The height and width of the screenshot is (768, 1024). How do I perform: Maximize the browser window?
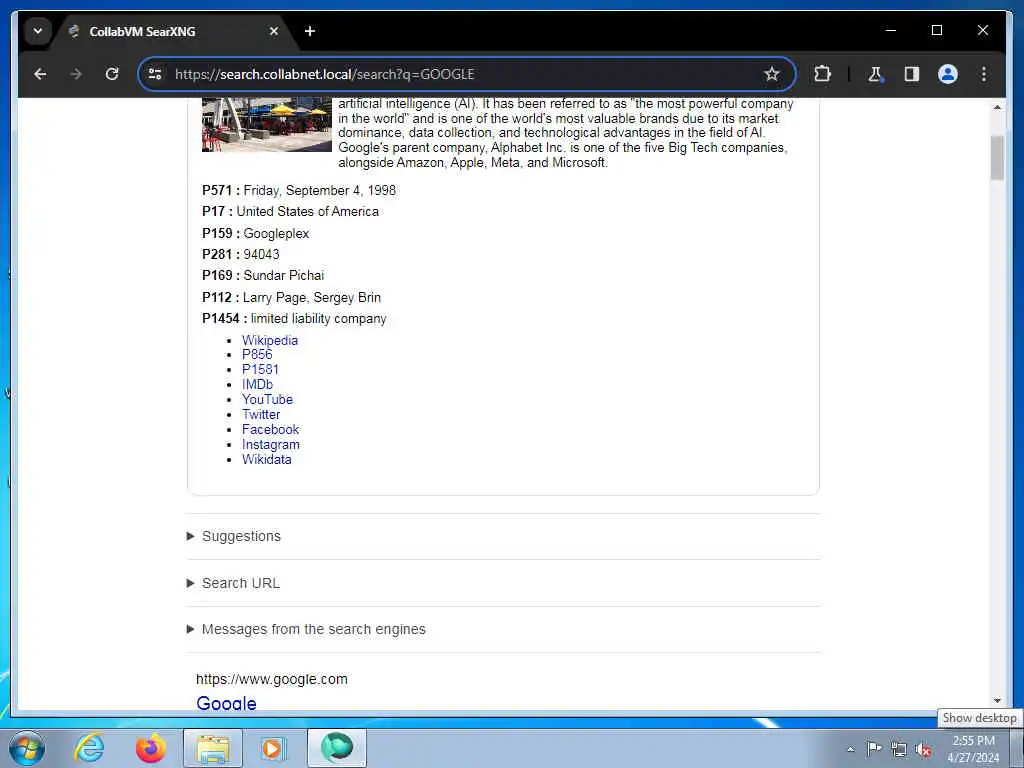click(936, 30)
